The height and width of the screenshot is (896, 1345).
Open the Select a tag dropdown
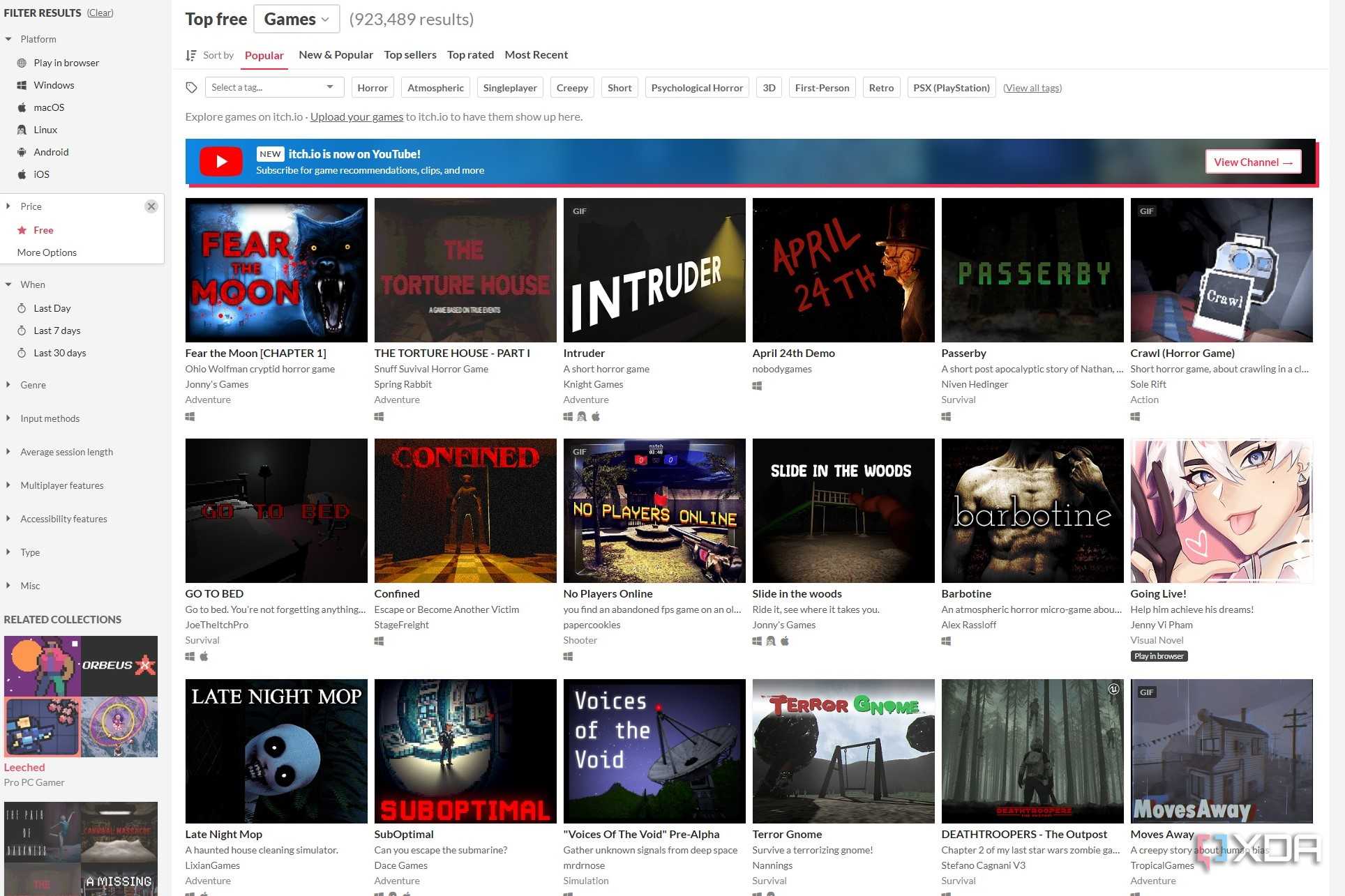pos(274,87)
